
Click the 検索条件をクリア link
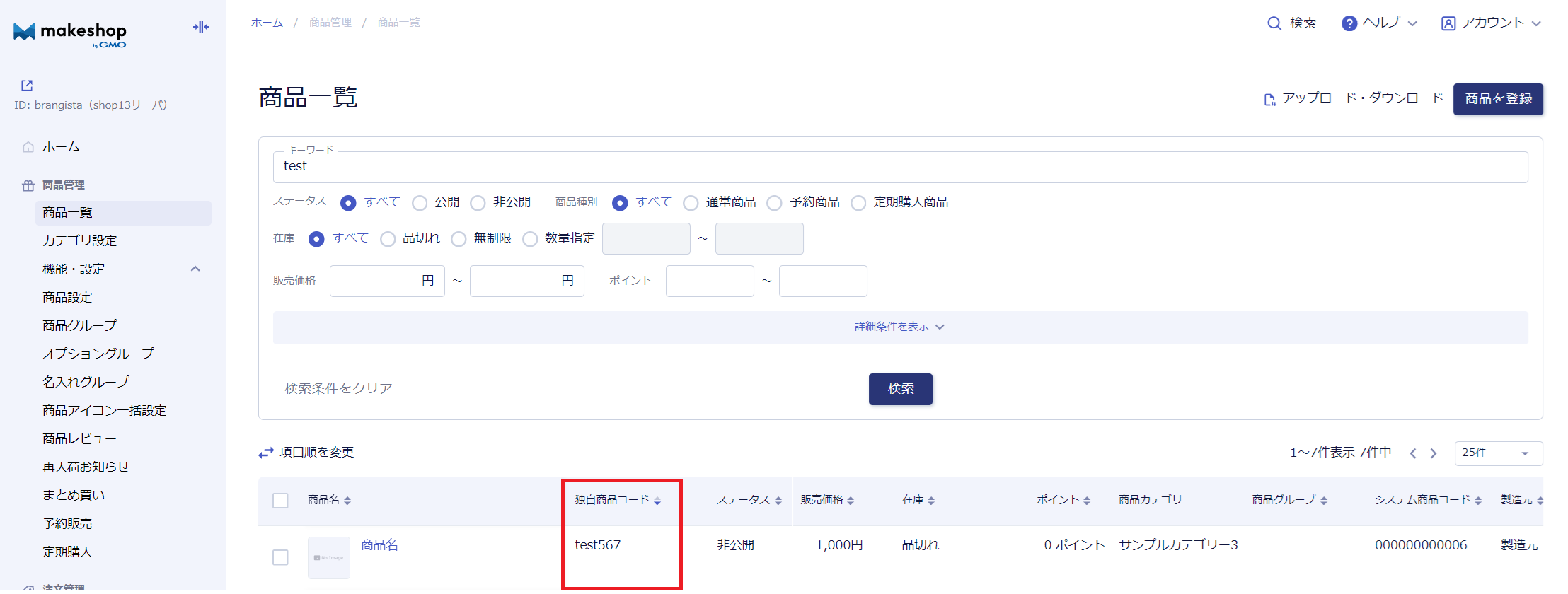(338, 388)
